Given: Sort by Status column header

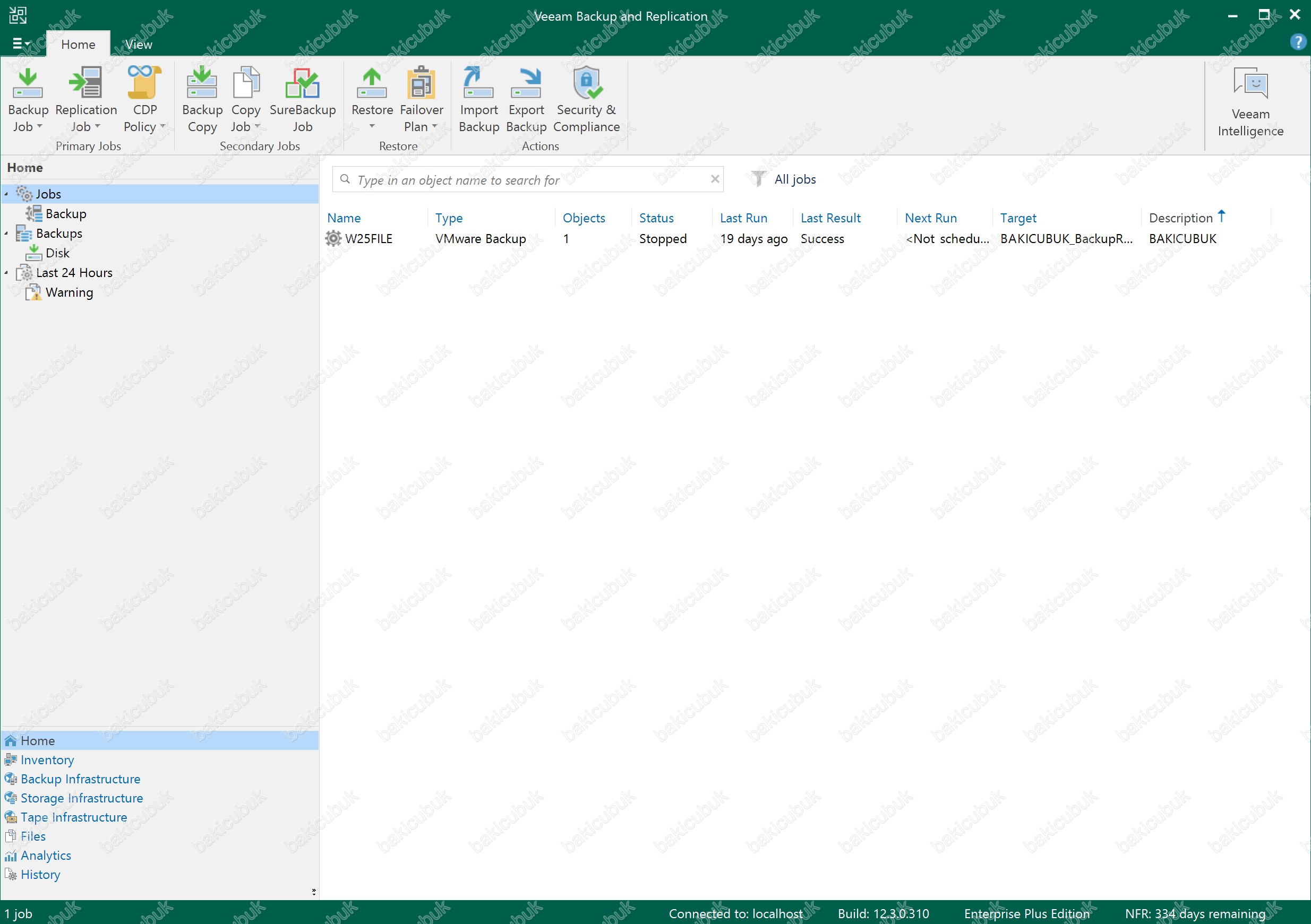Looking at the screenshot, I should [x=656, y=218].
